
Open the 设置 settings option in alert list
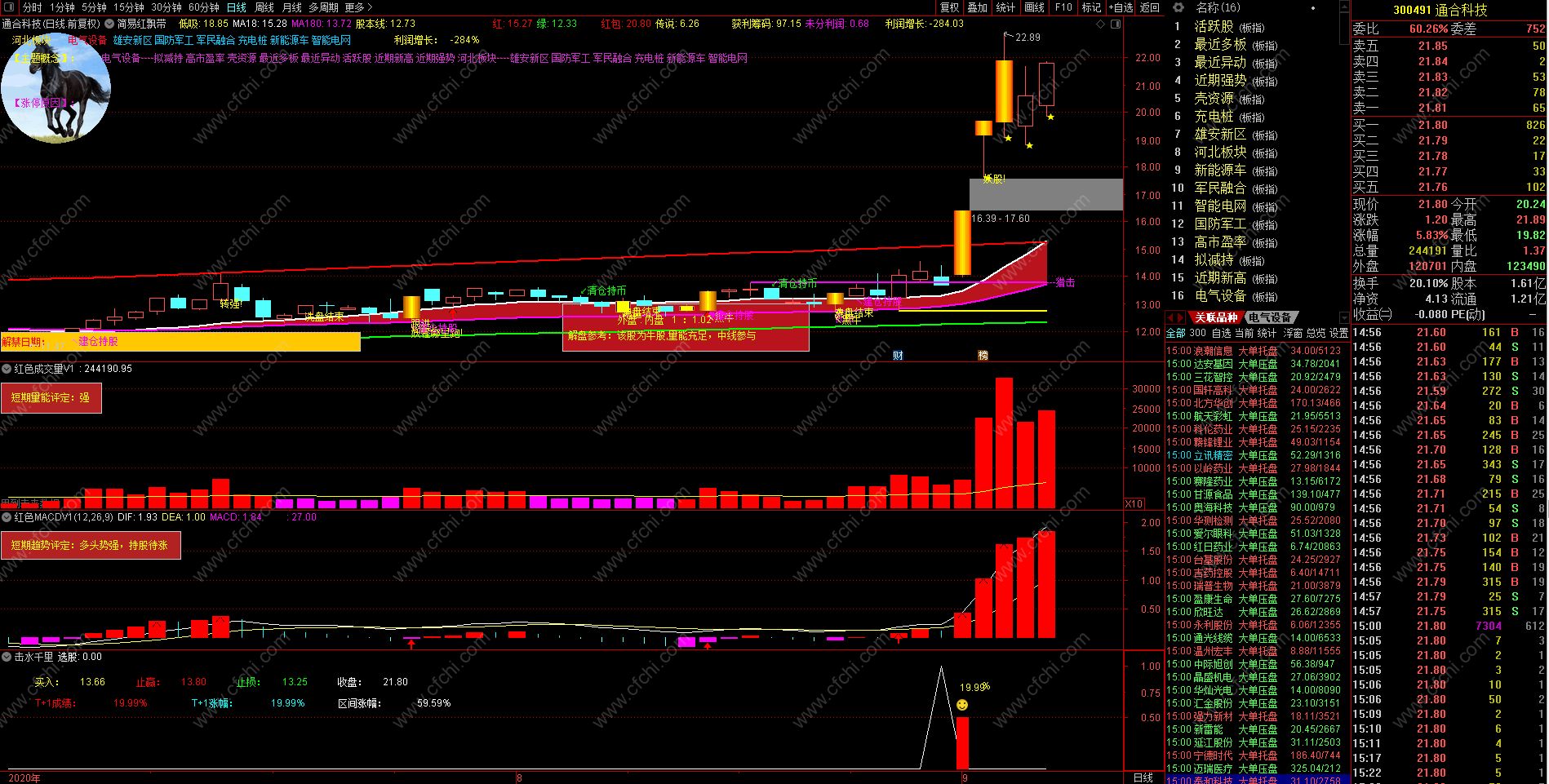point(1338,333)
